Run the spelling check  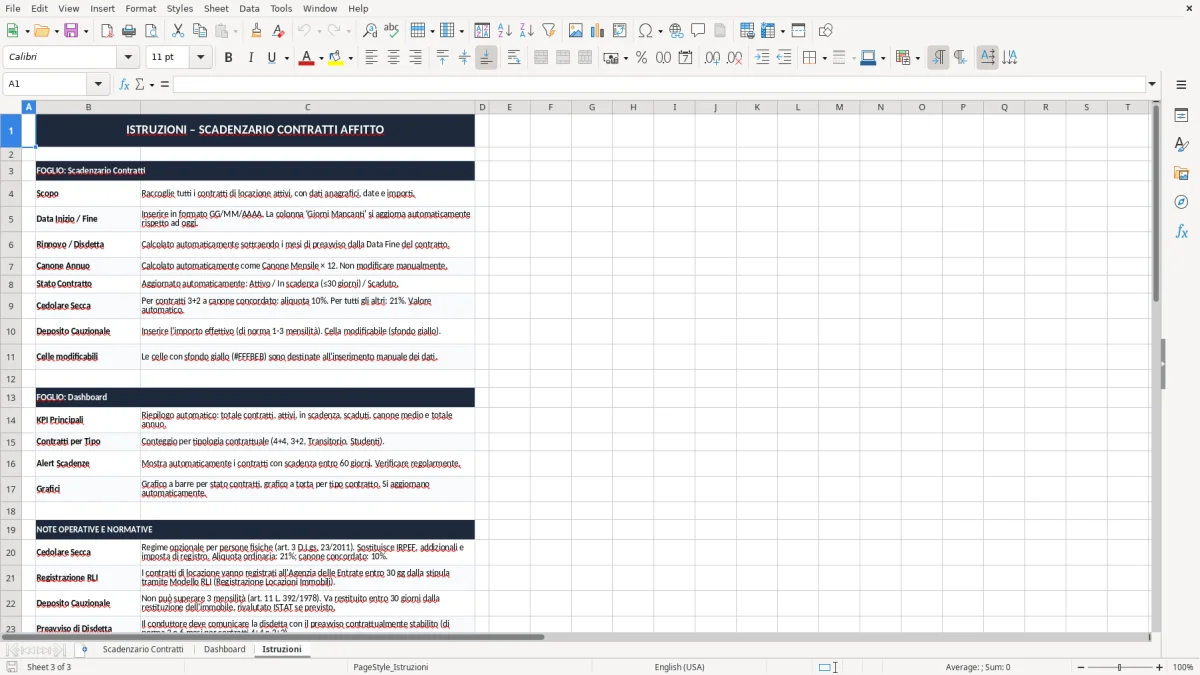pyautogui.click(x=391, y=31)
